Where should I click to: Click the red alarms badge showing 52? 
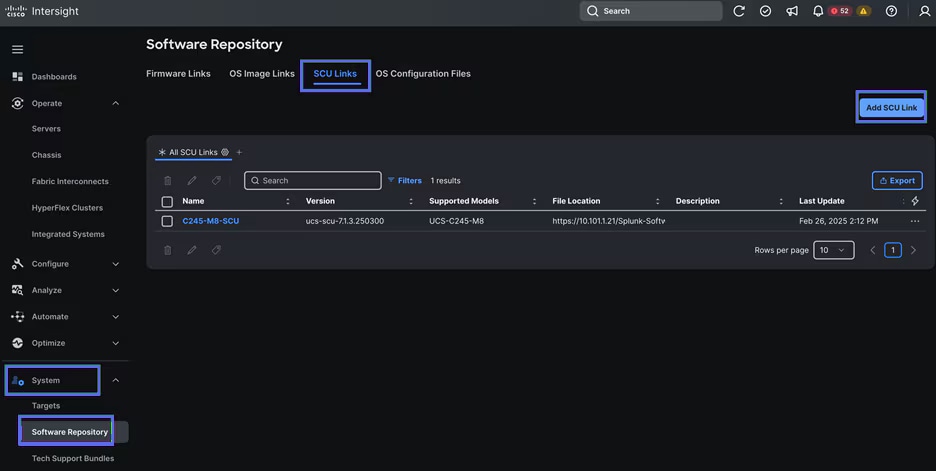click(840, 11)
